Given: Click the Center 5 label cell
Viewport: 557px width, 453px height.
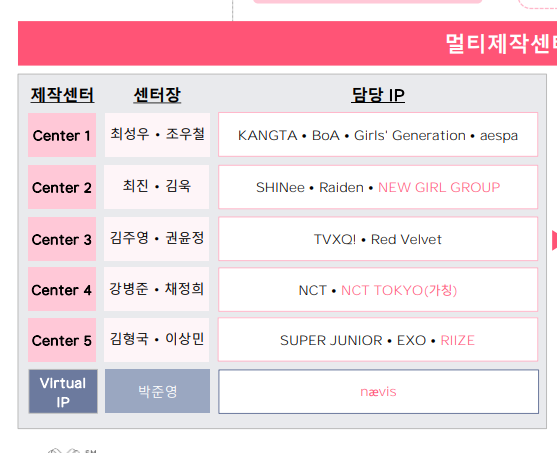Looking at the screenshot, I should [x=62, y=340].
